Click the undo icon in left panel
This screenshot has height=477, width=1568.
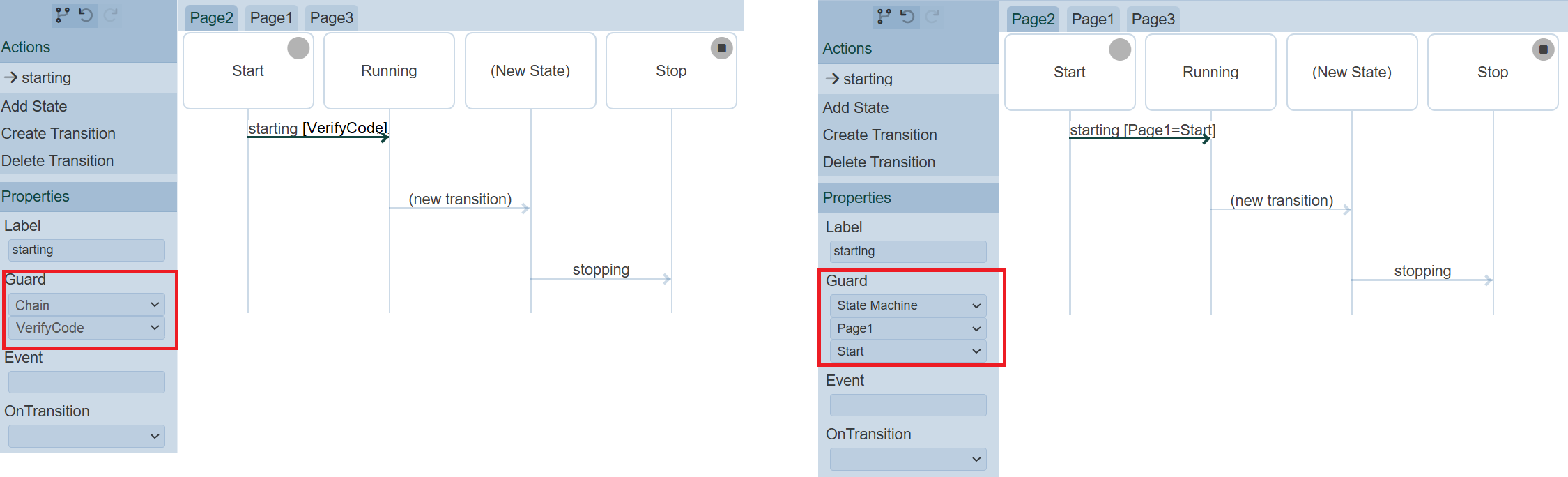(x=86, y=15)
